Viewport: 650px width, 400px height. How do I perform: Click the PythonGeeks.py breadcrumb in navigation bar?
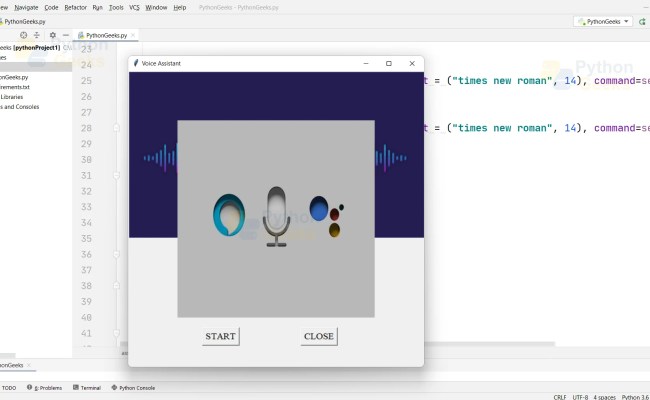(x=23, y=22)
